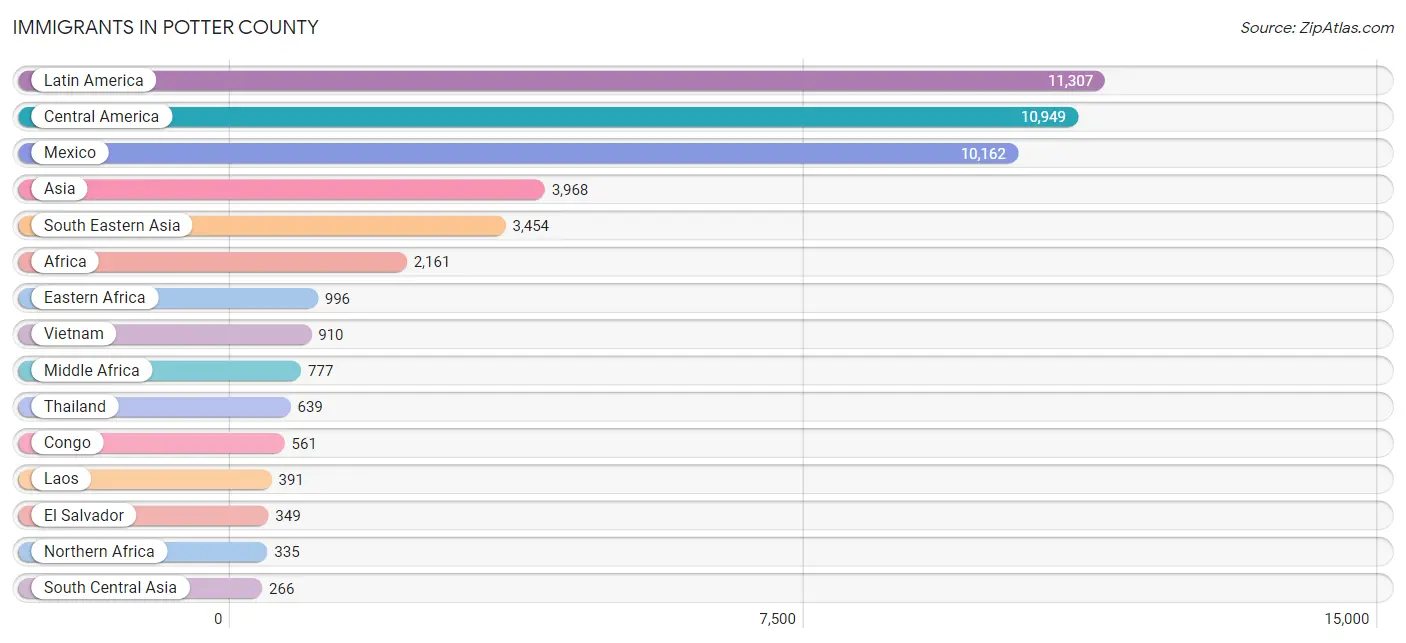1406x643 pixels.
Task: Select the 266 value for South Central Asia
Action: tap(282, 589)
